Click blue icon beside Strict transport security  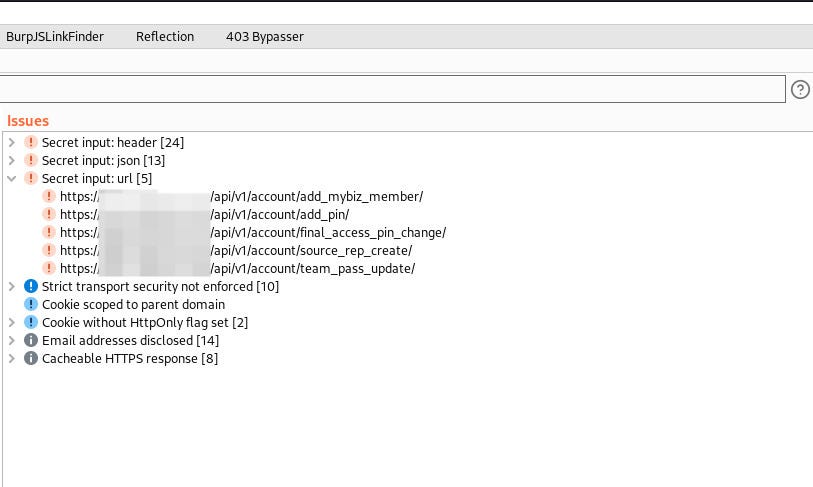tap(31, 286)
